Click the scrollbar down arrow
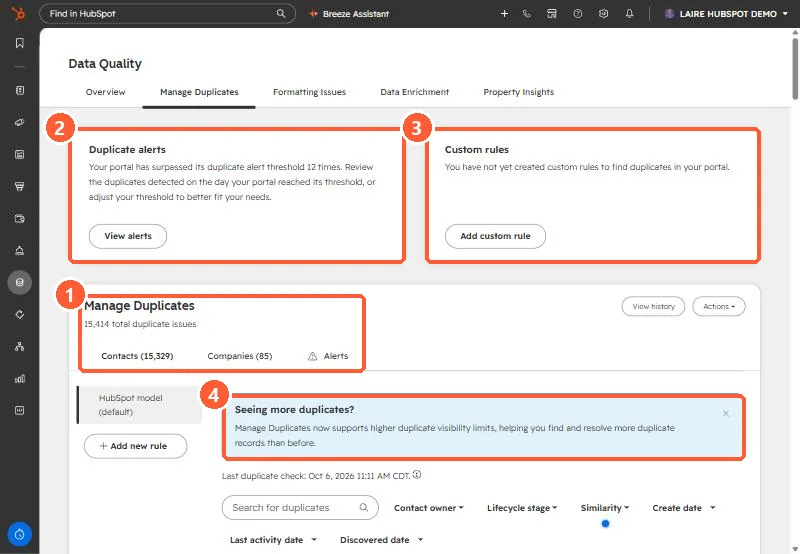 [795, 549]
